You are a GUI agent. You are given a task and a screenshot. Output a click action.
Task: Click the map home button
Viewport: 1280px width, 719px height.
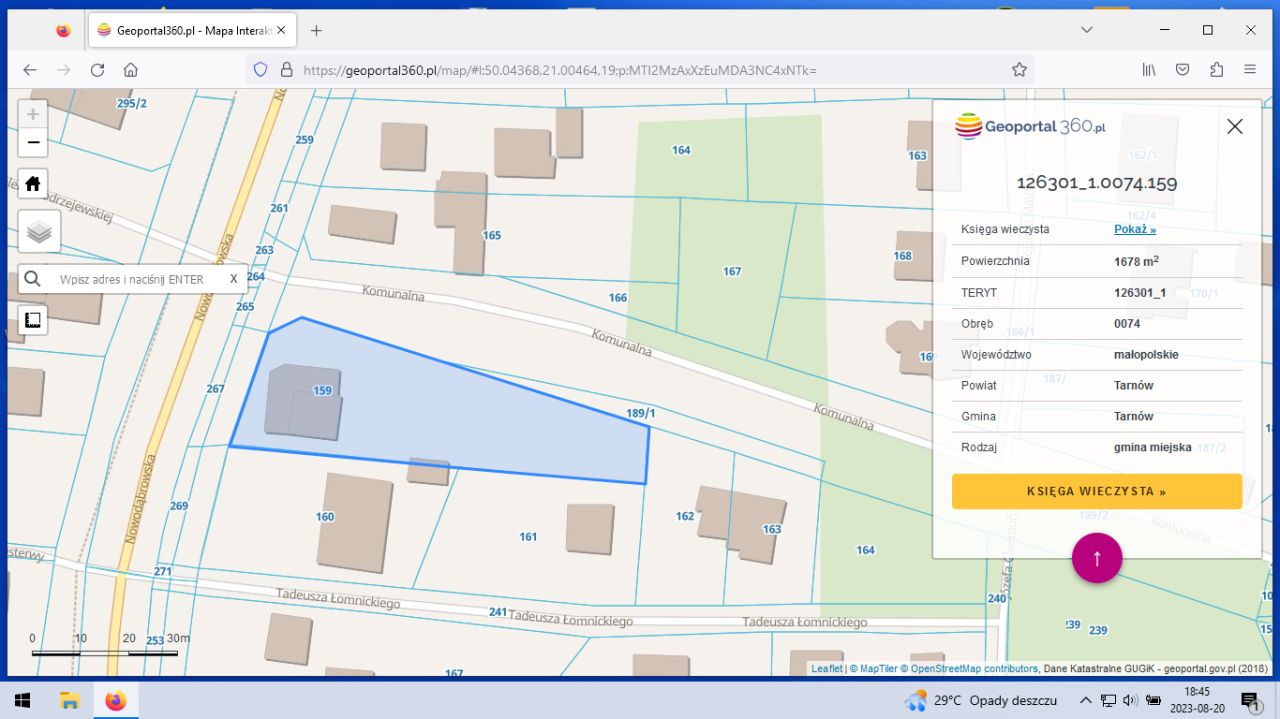(33, 184)
